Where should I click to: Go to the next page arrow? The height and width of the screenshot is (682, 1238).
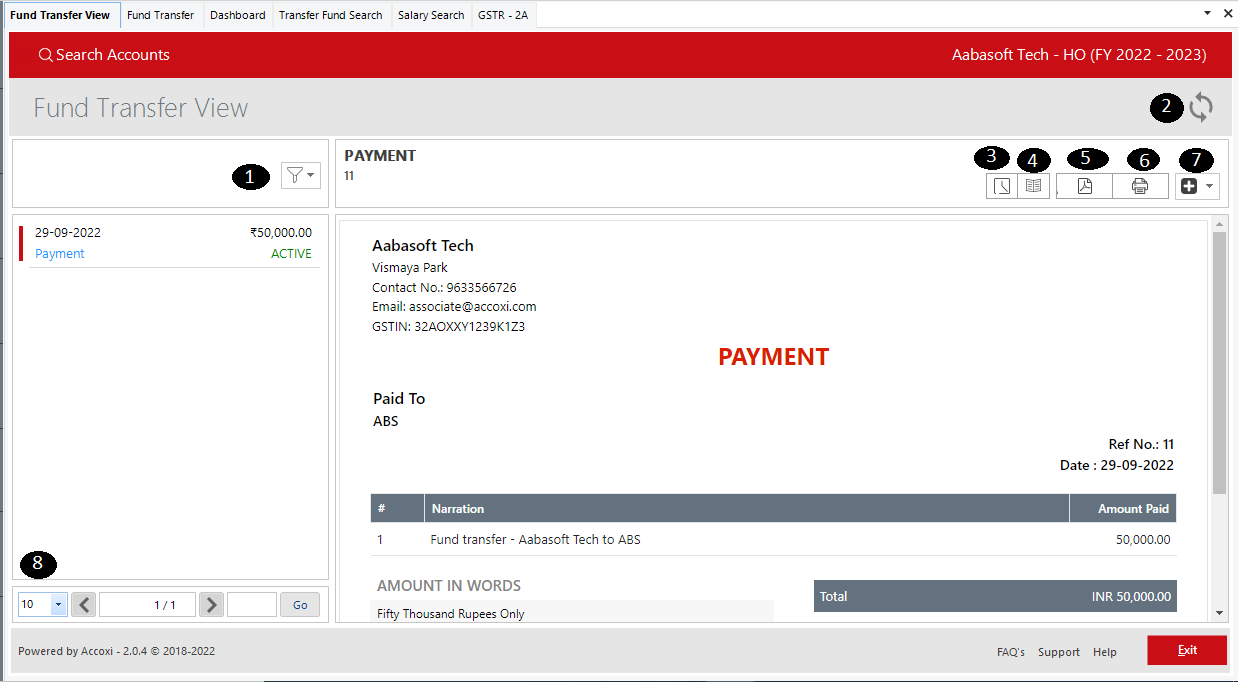pos(211,604)
